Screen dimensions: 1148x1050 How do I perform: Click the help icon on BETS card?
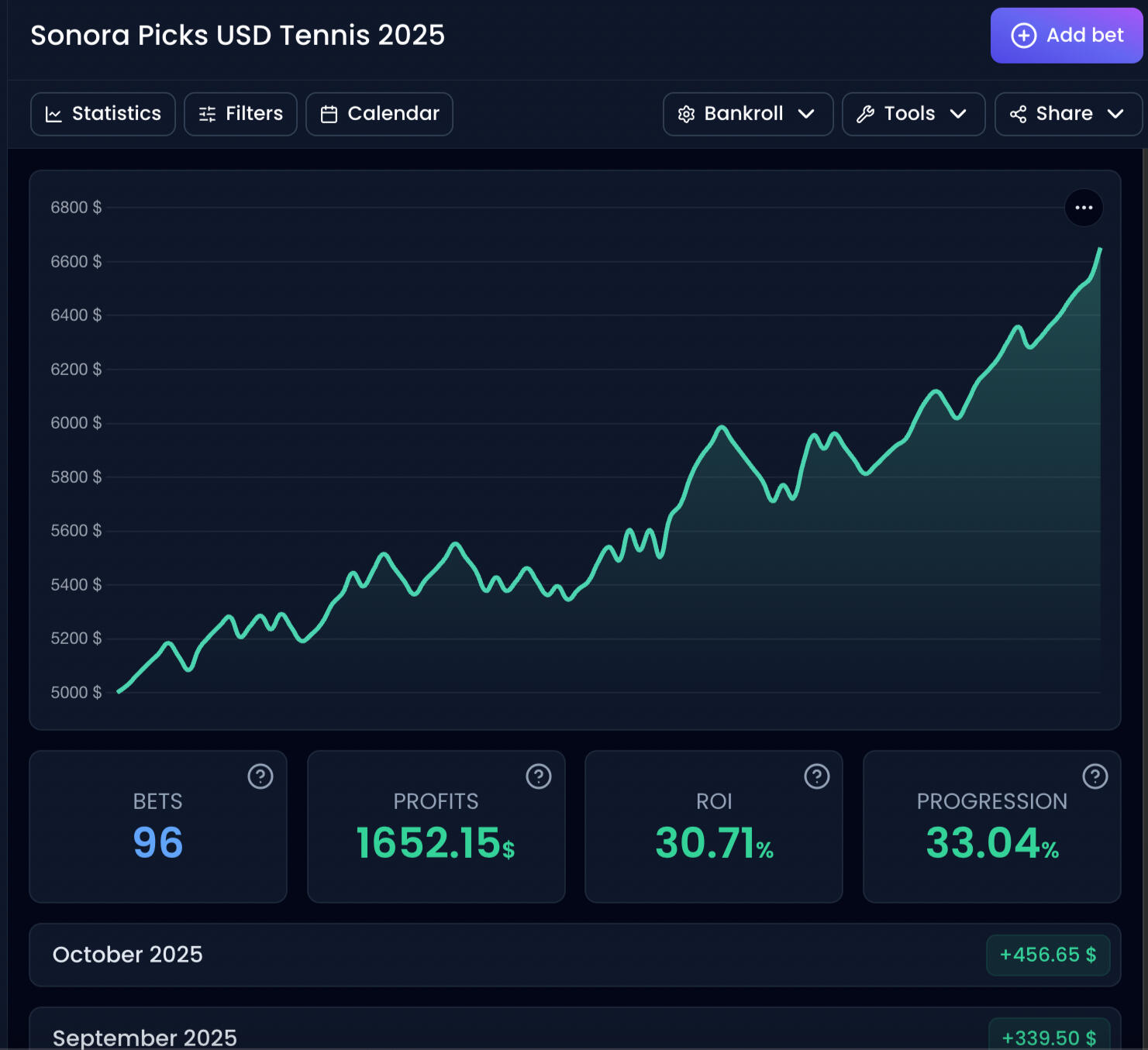260,776
